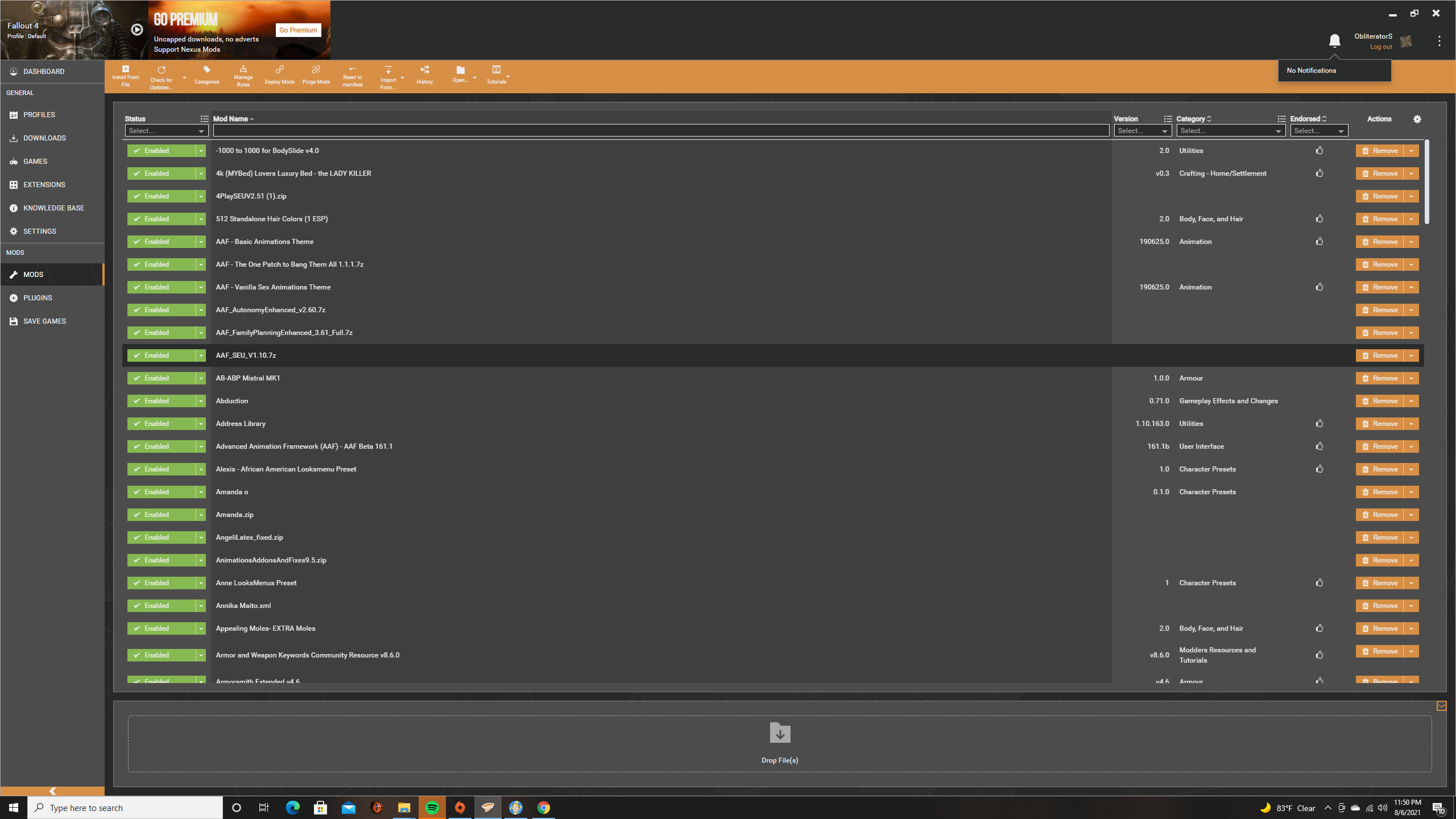Open Plugins page
This screenshot has height=819, width=1456.
pos(52,297)
